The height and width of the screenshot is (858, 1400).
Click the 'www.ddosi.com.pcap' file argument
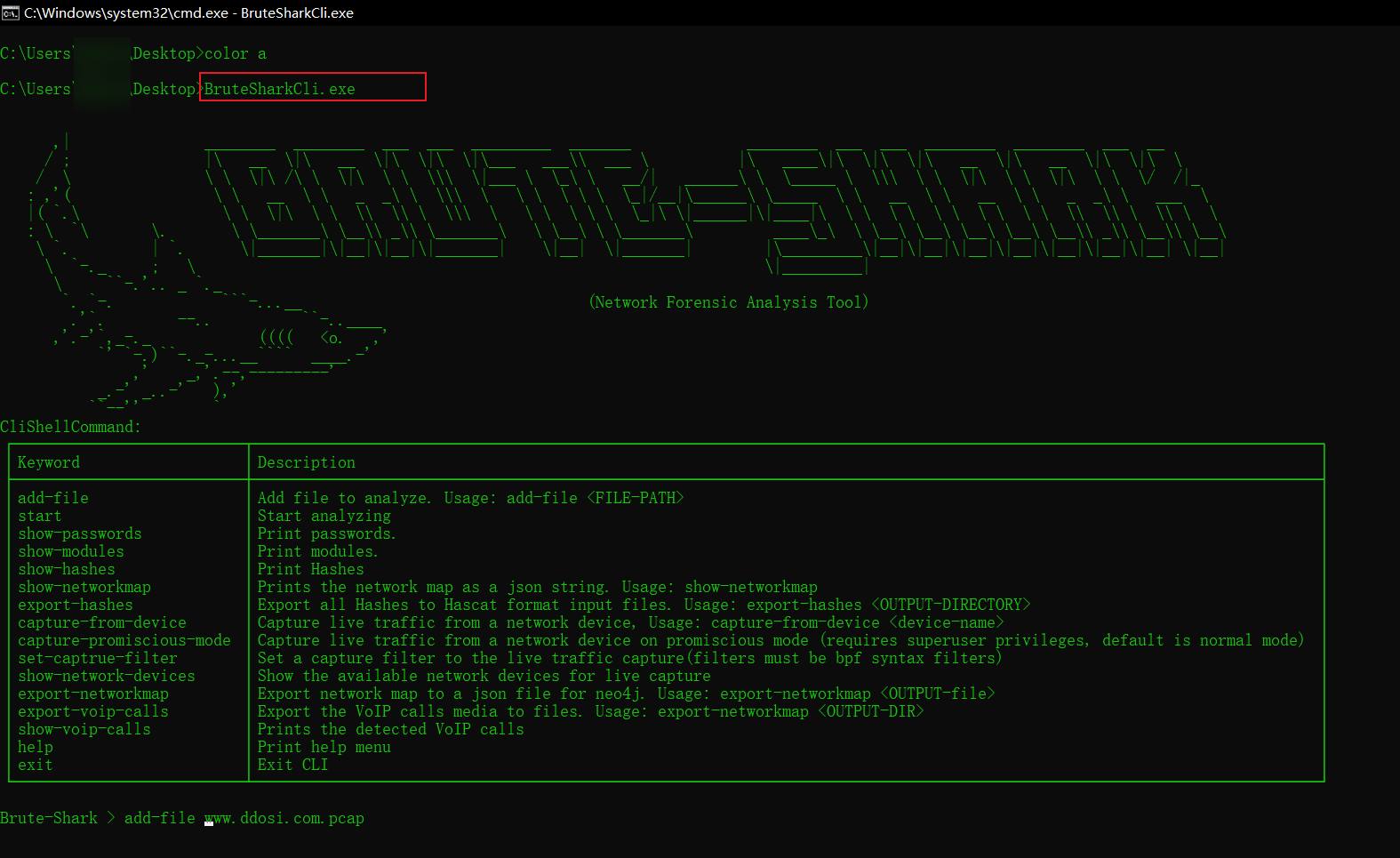coord(284,818)
